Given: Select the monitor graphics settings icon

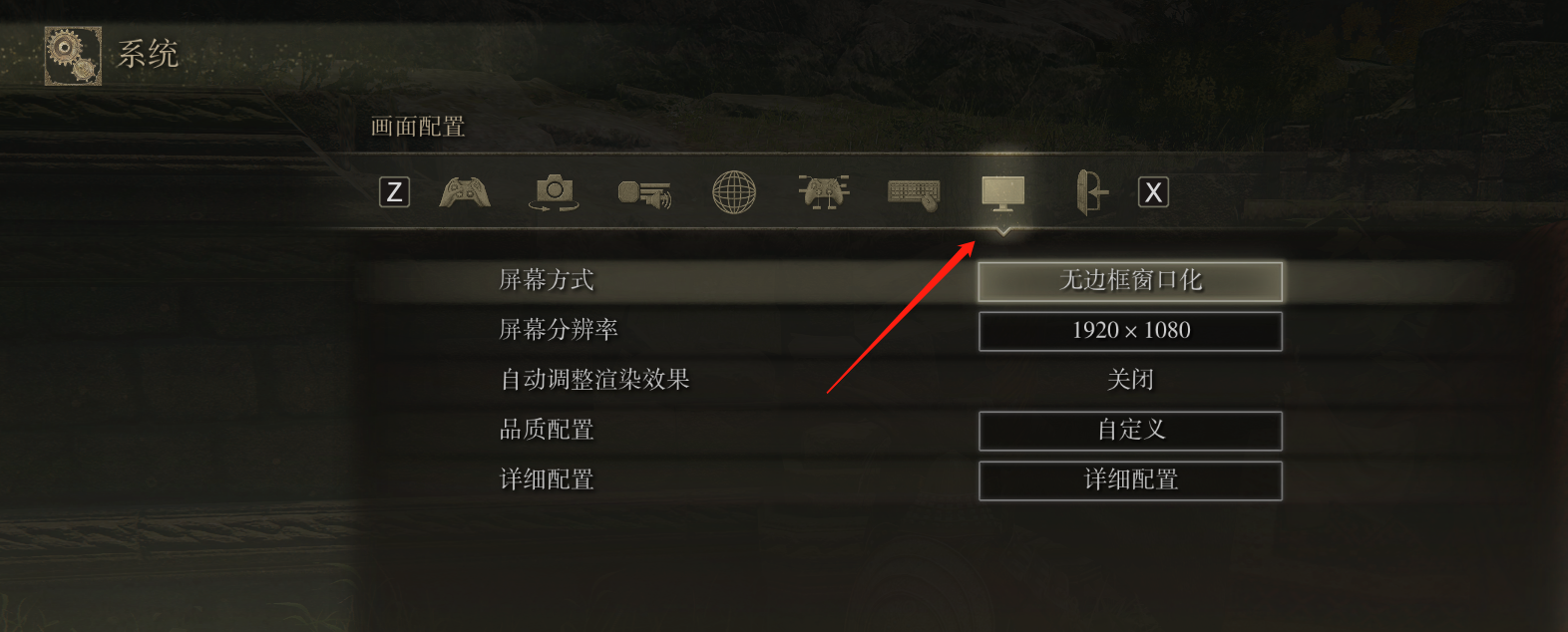Looking at the screenshot, I should coord(1003,192).
